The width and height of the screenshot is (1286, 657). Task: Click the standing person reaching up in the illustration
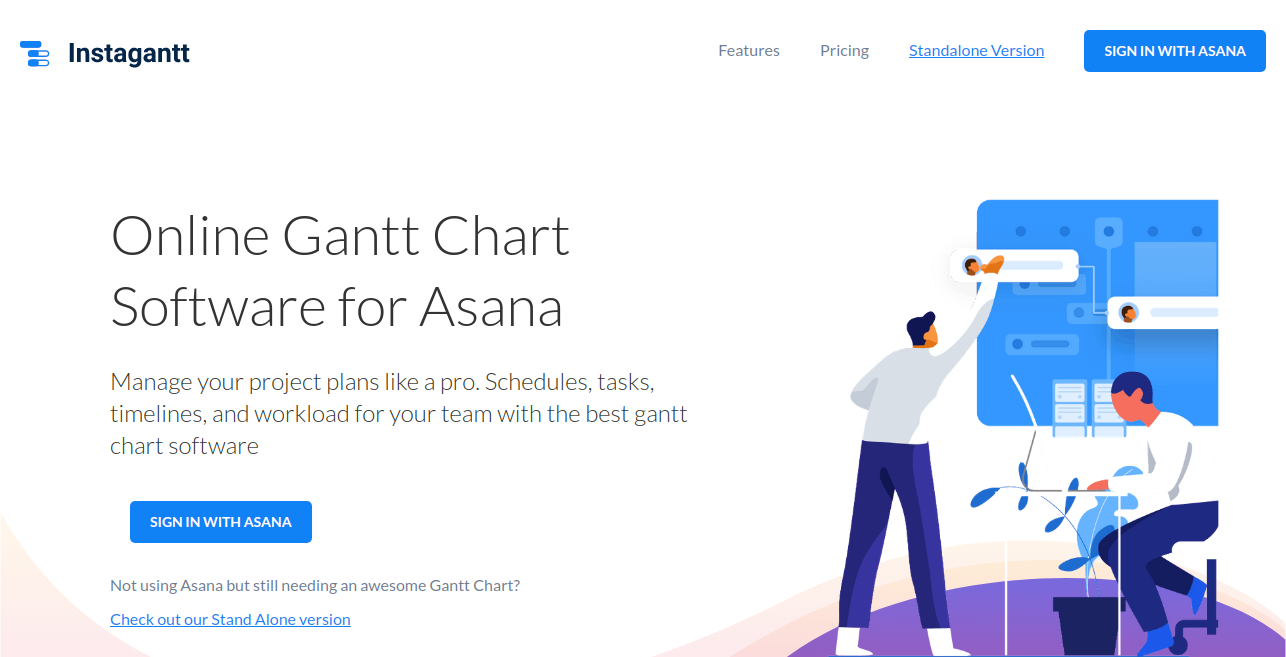click(x=895, y=470)
